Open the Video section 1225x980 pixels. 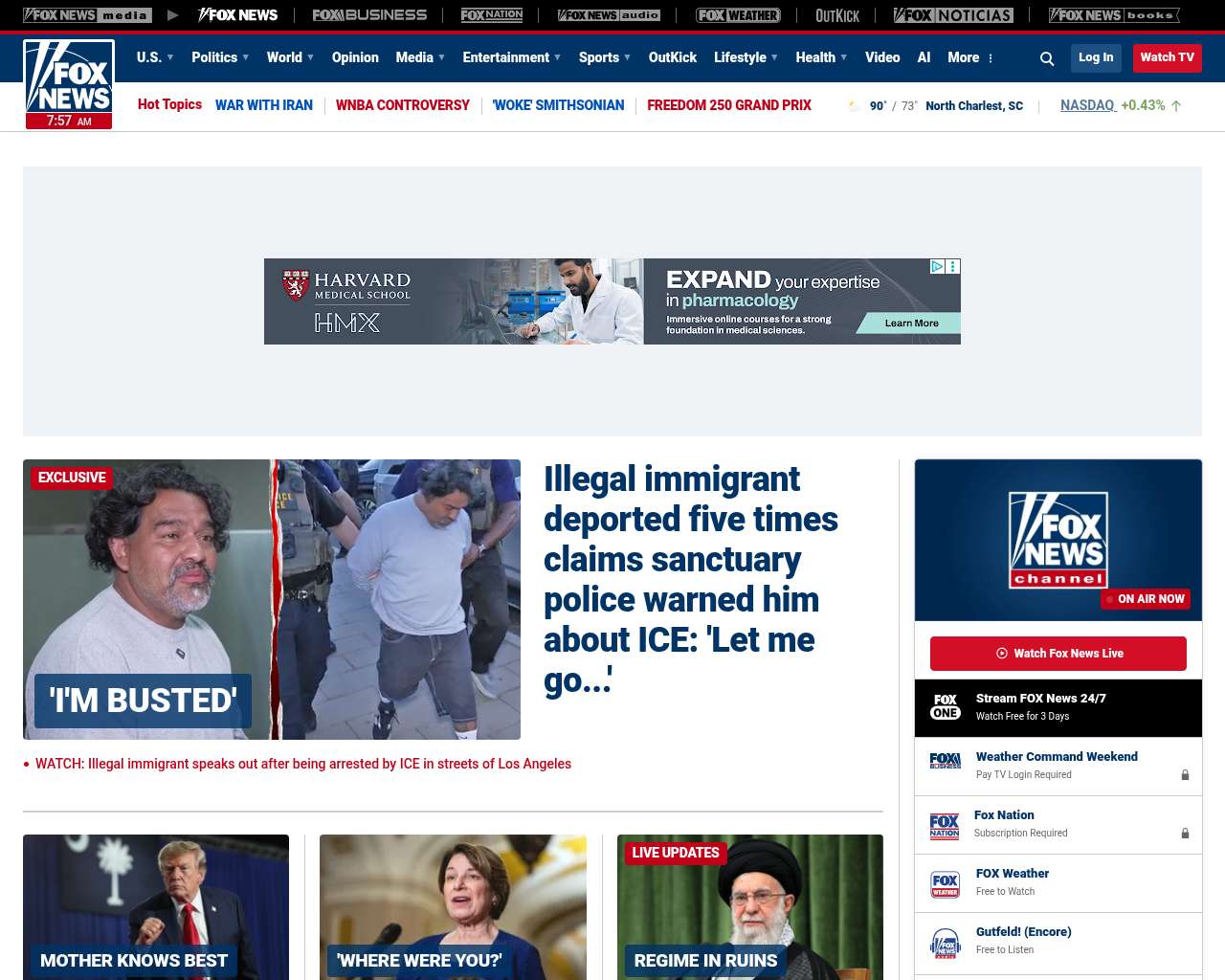coord(882,57)
